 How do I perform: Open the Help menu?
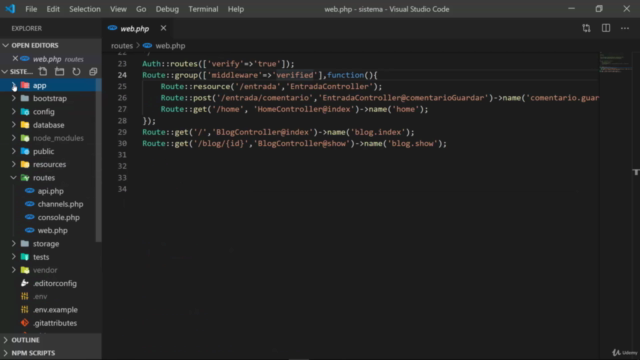click(x=236, y=9)
